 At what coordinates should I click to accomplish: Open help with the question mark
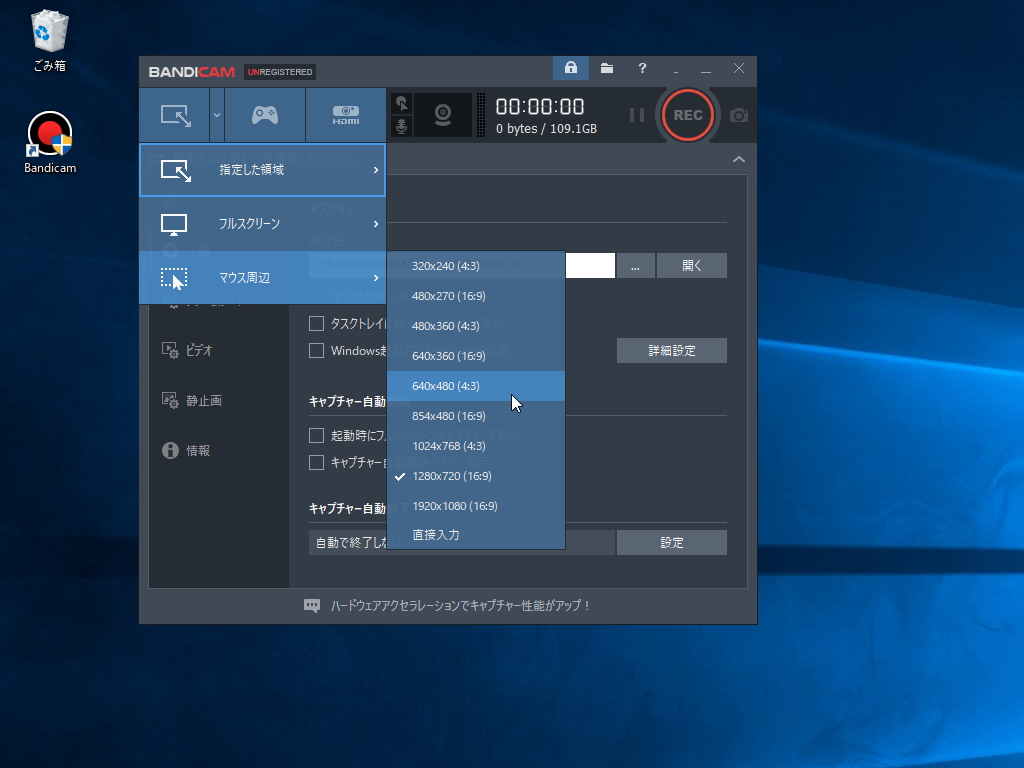click(642, 68)
